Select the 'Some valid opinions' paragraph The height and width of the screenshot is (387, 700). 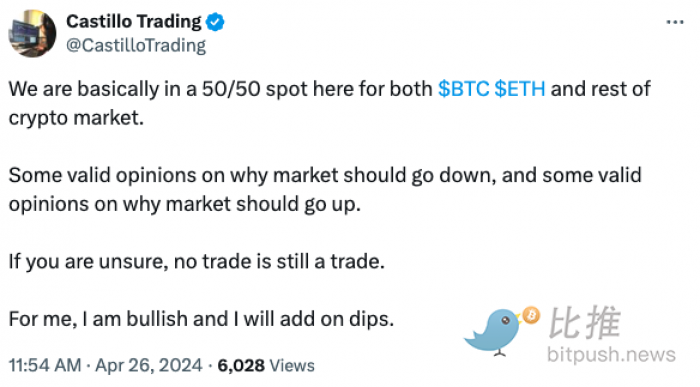click(x=325, y=190)
